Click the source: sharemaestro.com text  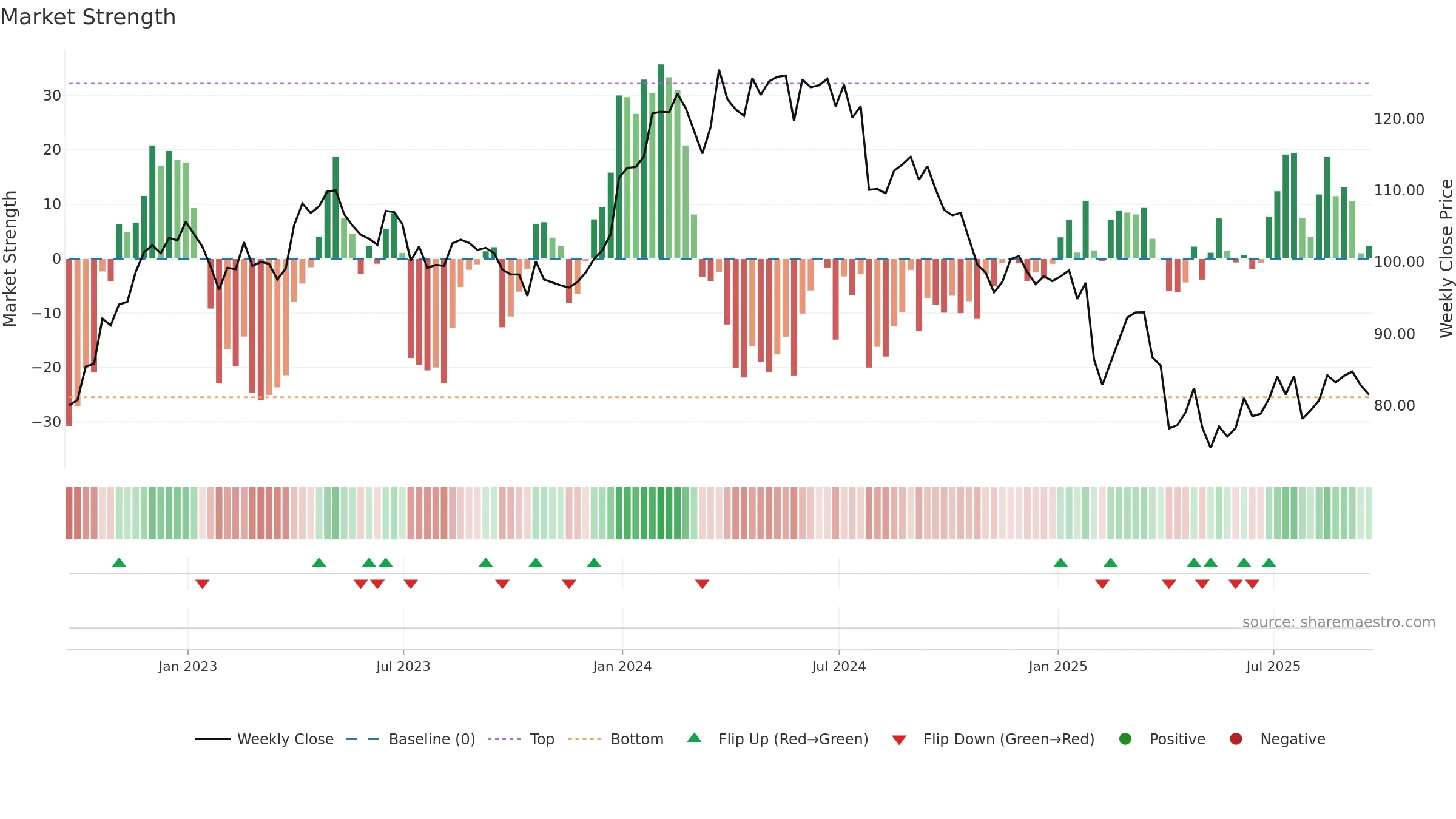tap(1339, 622)
